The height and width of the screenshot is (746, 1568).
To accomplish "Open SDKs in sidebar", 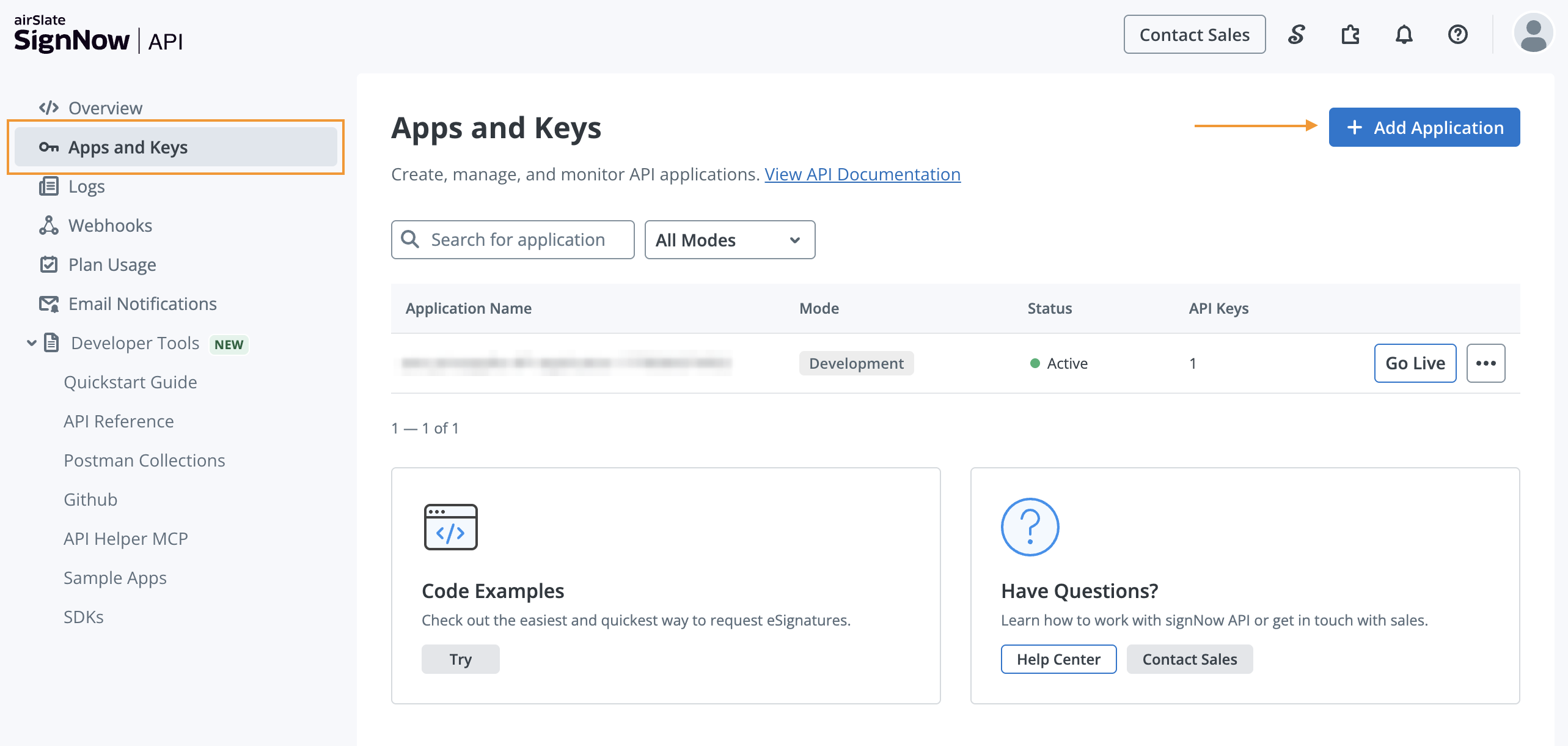I will pyautogui.click(x=84, y=617).
